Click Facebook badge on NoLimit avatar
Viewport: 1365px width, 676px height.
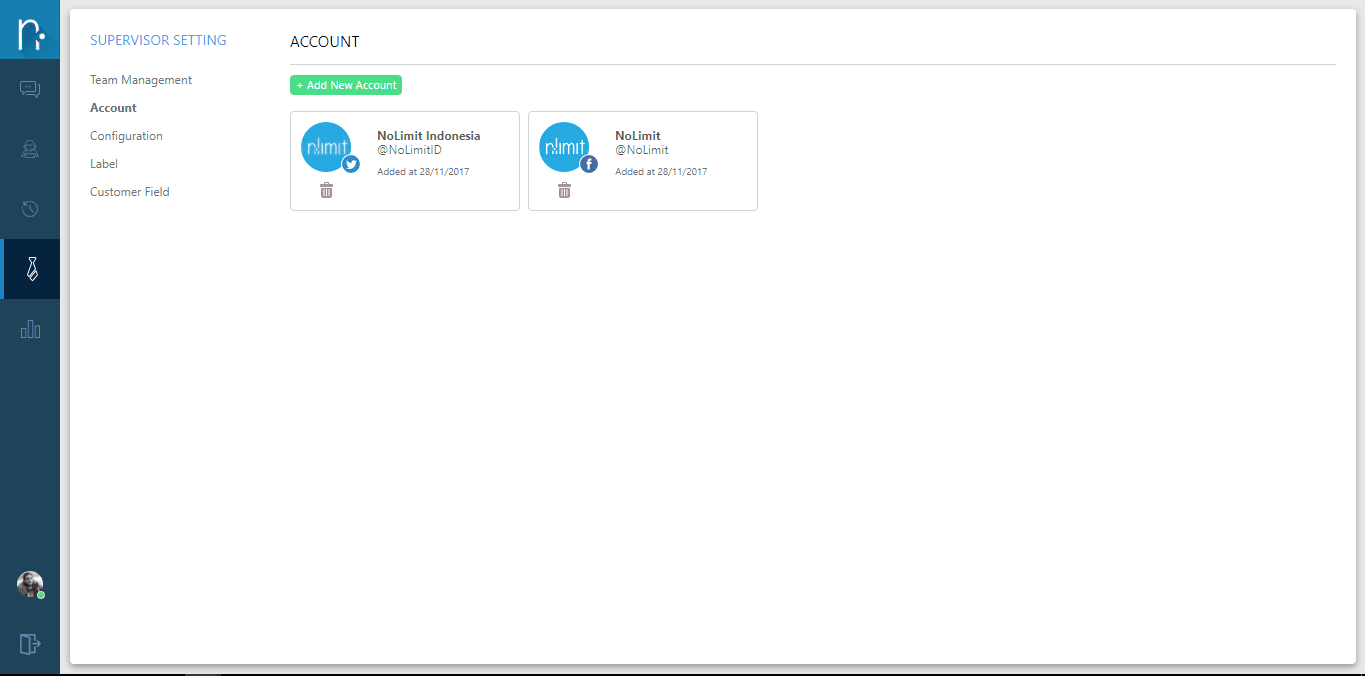[x=589, y=164]
